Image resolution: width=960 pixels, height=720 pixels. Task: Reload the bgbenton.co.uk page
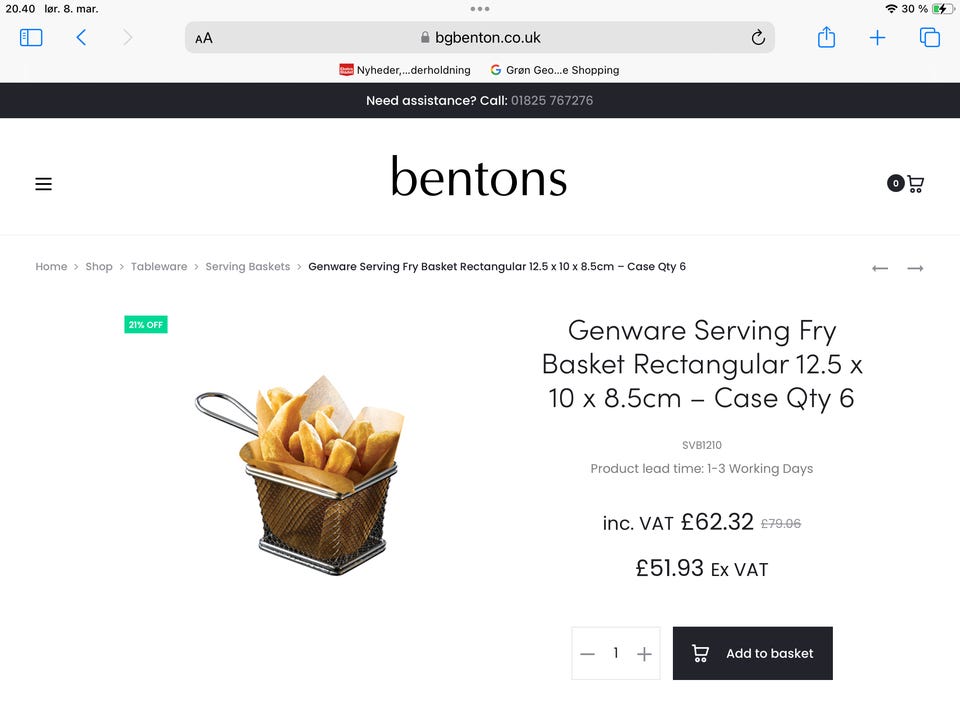758,38
